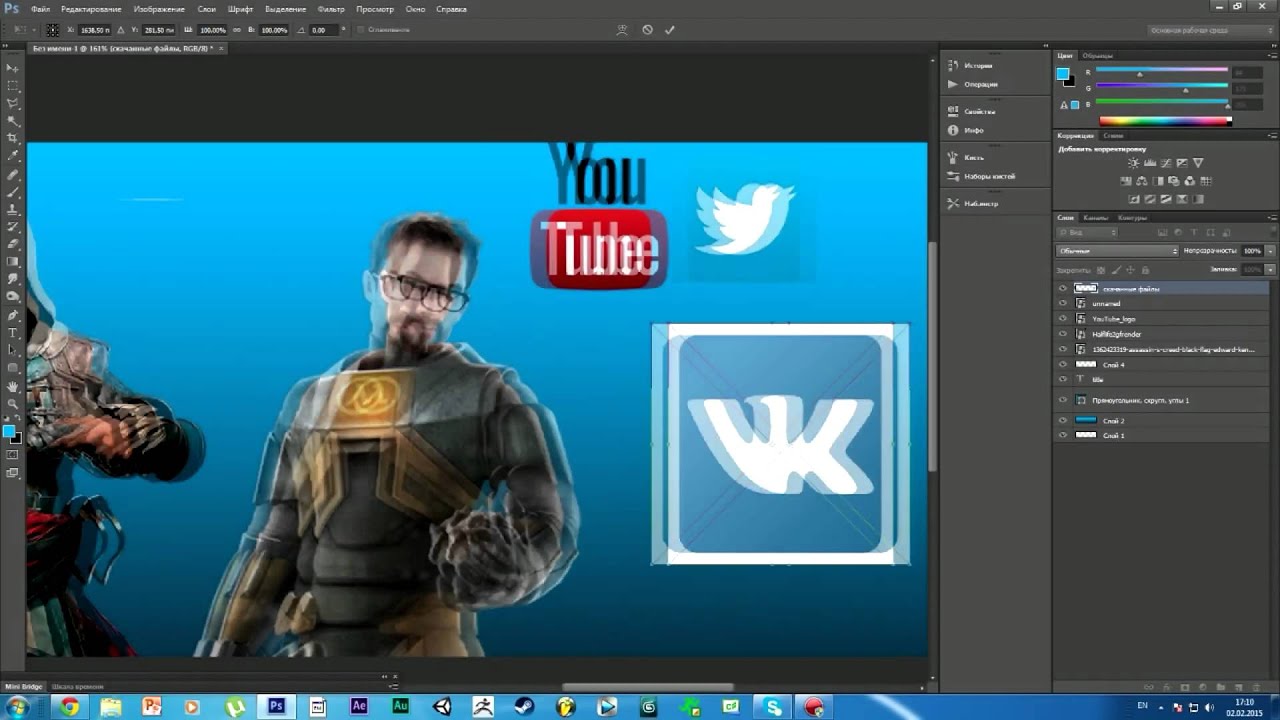The height and width of the screenshot is (720, 1280).
Task: Switch to warp mode icon
Action: coord(622,30)
